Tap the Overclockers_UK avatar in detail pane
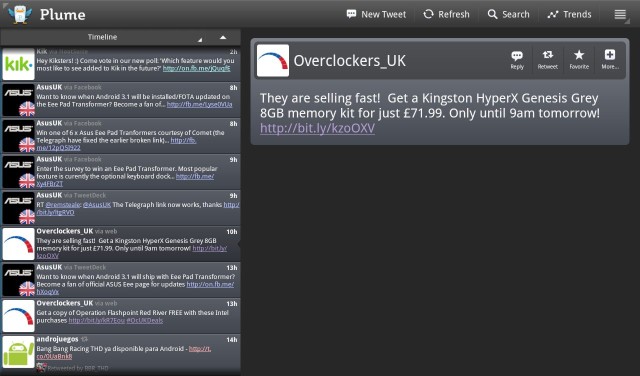The height and width of the screenshot is (376, 640). point(273,60)
